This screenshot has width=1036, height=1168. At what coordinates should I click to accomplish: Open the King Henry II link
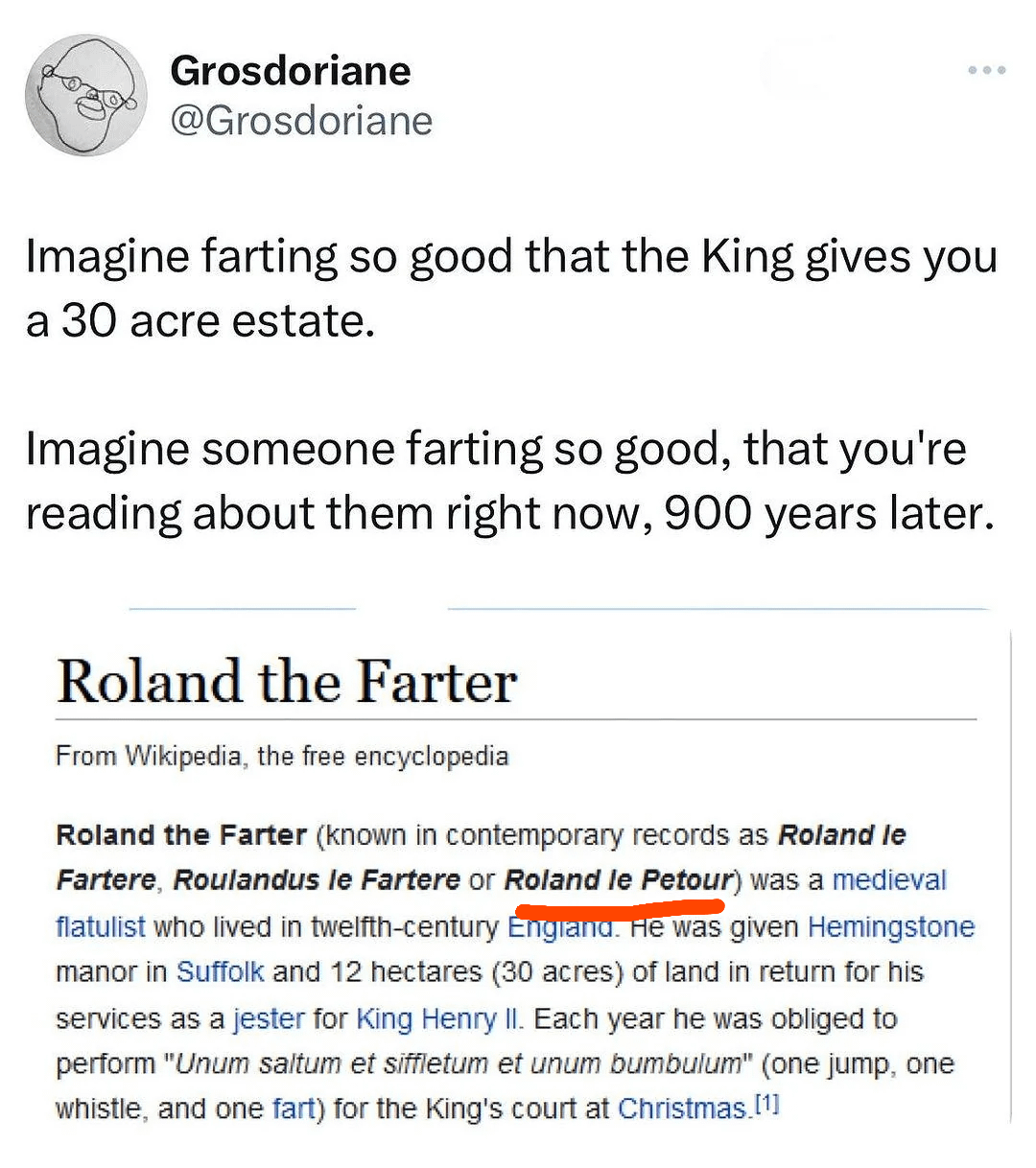439,1017
